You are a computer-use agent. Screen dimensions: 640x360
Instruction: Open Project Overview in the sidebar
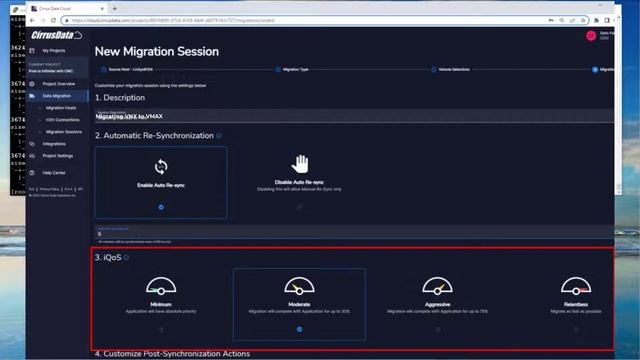pyautogui.click(x=59, y=84)
